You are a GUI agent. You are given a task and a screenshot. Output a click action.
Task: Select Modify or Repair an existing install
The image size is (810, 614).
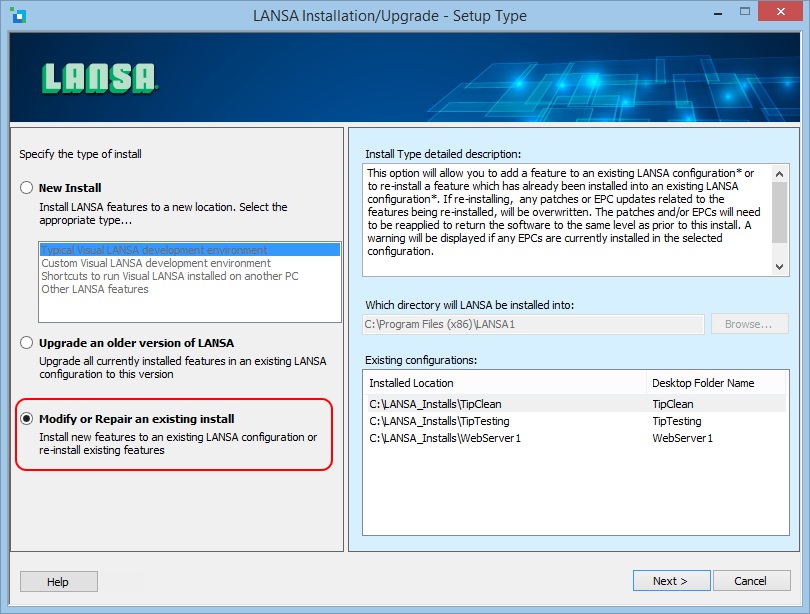26,418
